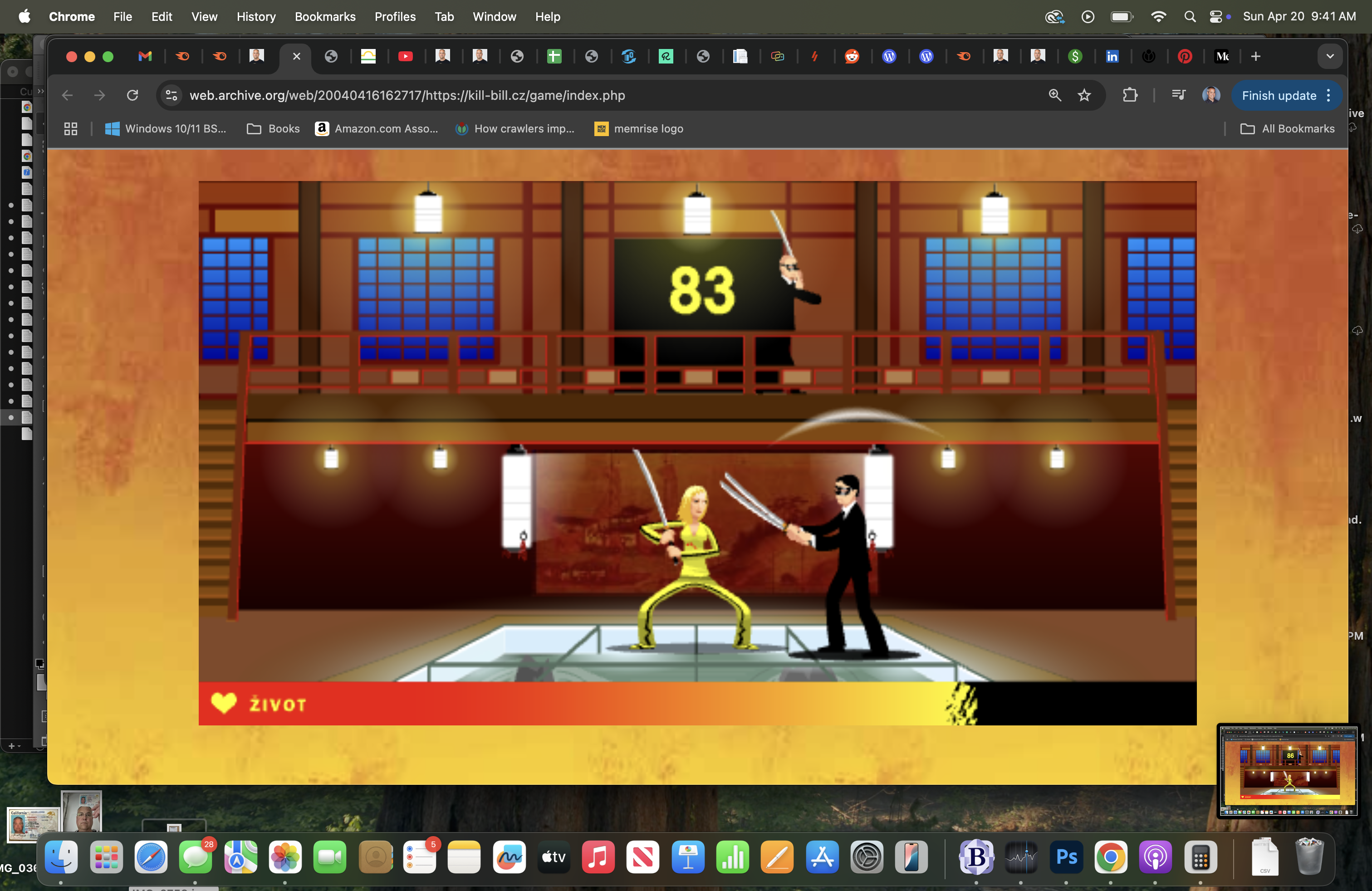The width and height of the screenshot is (1372, 891).
Task: Open the Extensions puzzle icon
Action: (1130, 95)
